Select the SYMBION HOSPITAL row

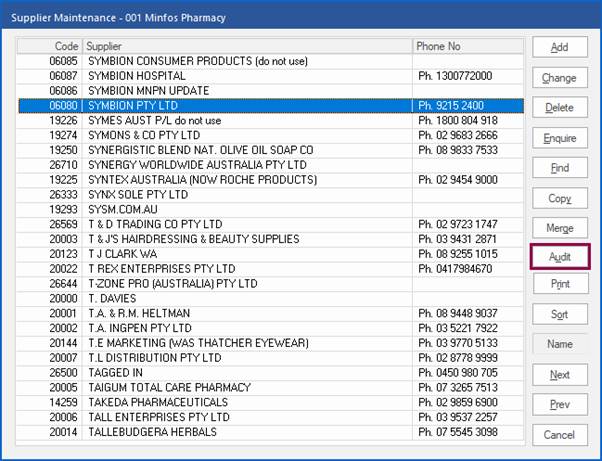(270, 76)
